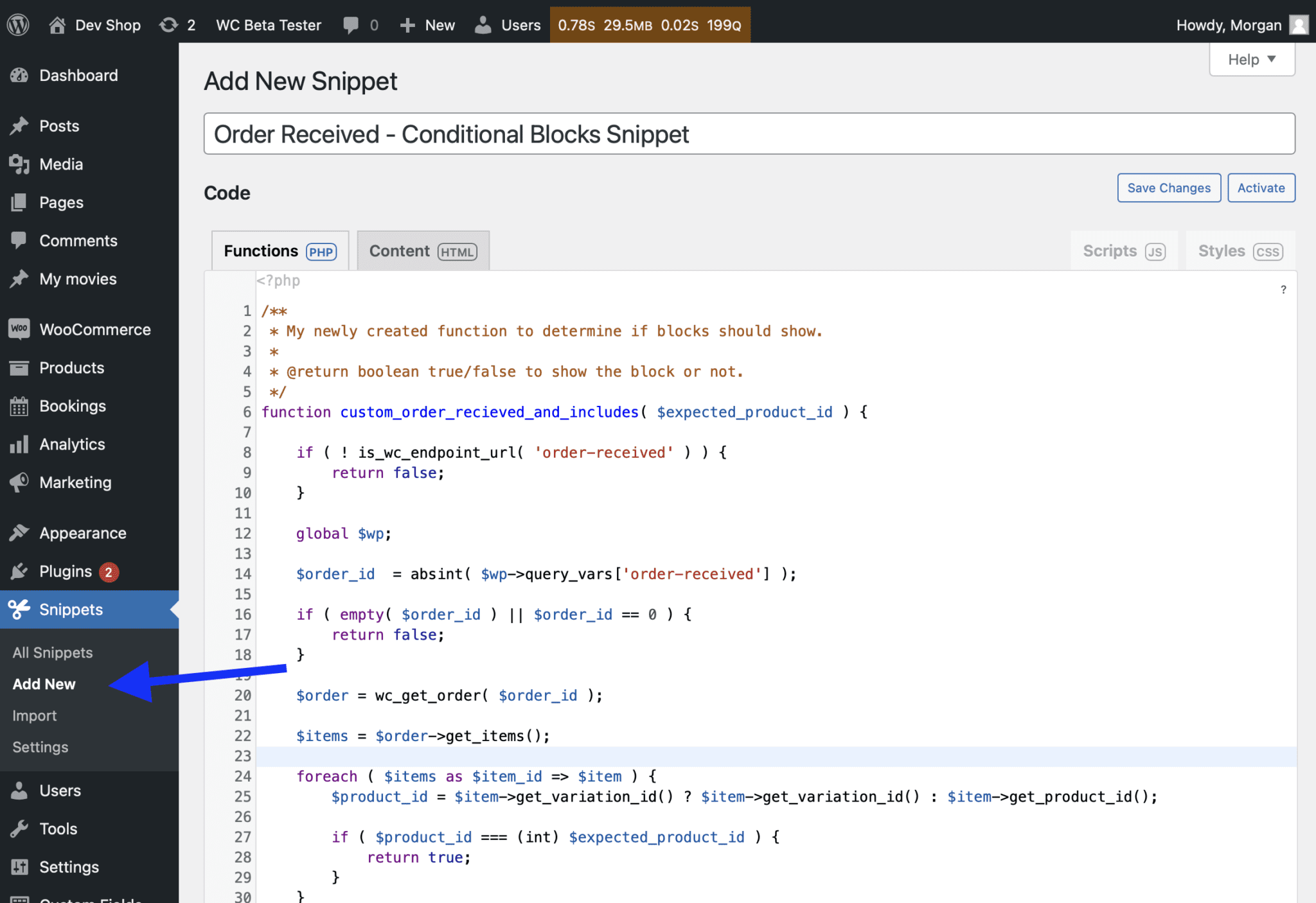Image resolution: width=1316 pixels, height=903 pixels.
Task: Open the Plugins menu with 2 notifications
Action: click(67, 571)
